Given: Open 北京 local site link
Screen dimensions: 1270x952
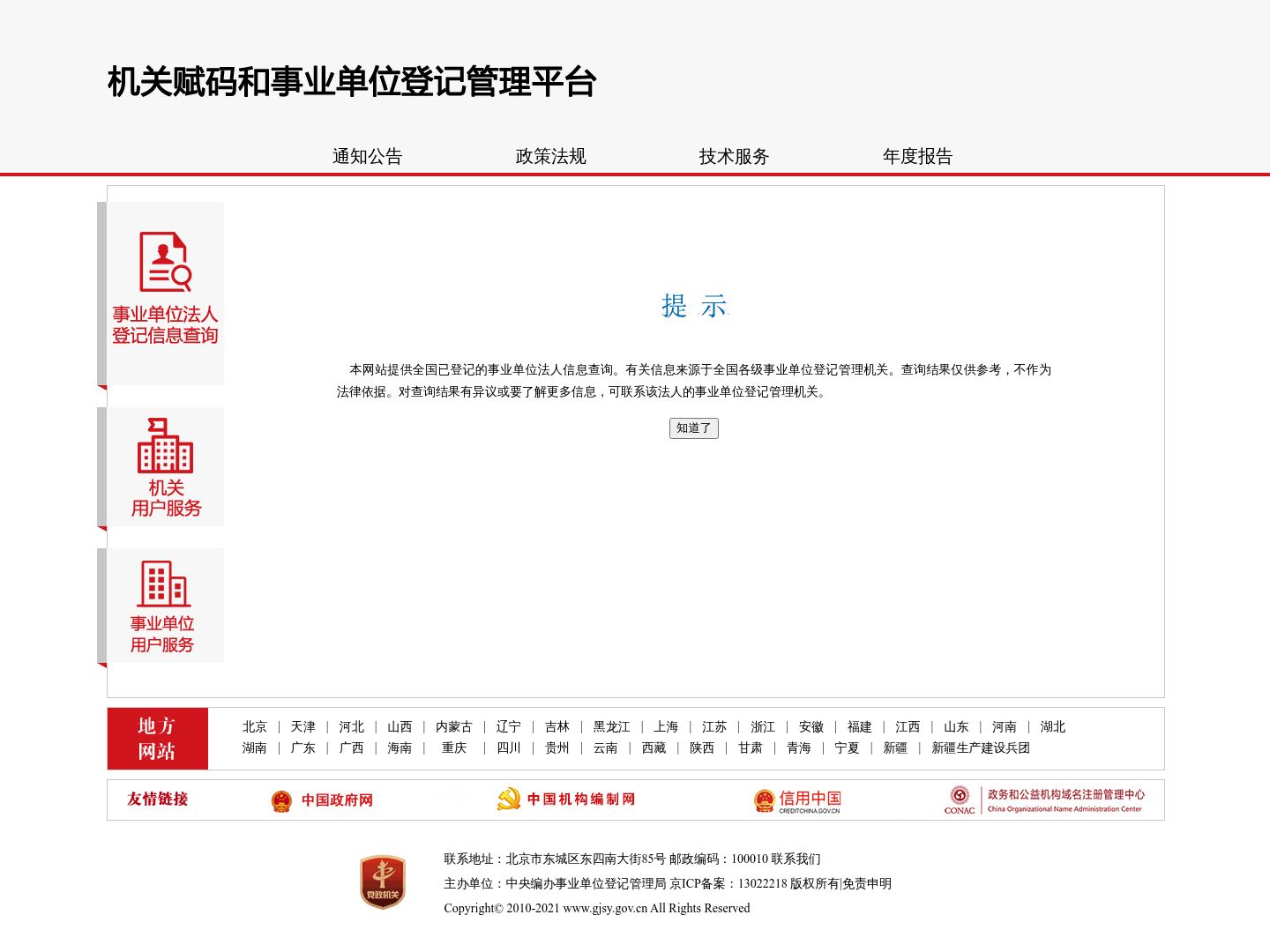Looking at the screenshot, I should [255, 727].
